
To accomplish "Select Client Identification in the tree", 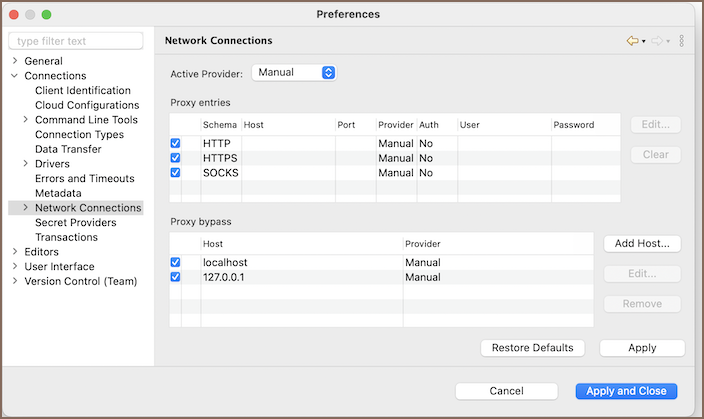I will pyautogui.click(x=82, y=91).
